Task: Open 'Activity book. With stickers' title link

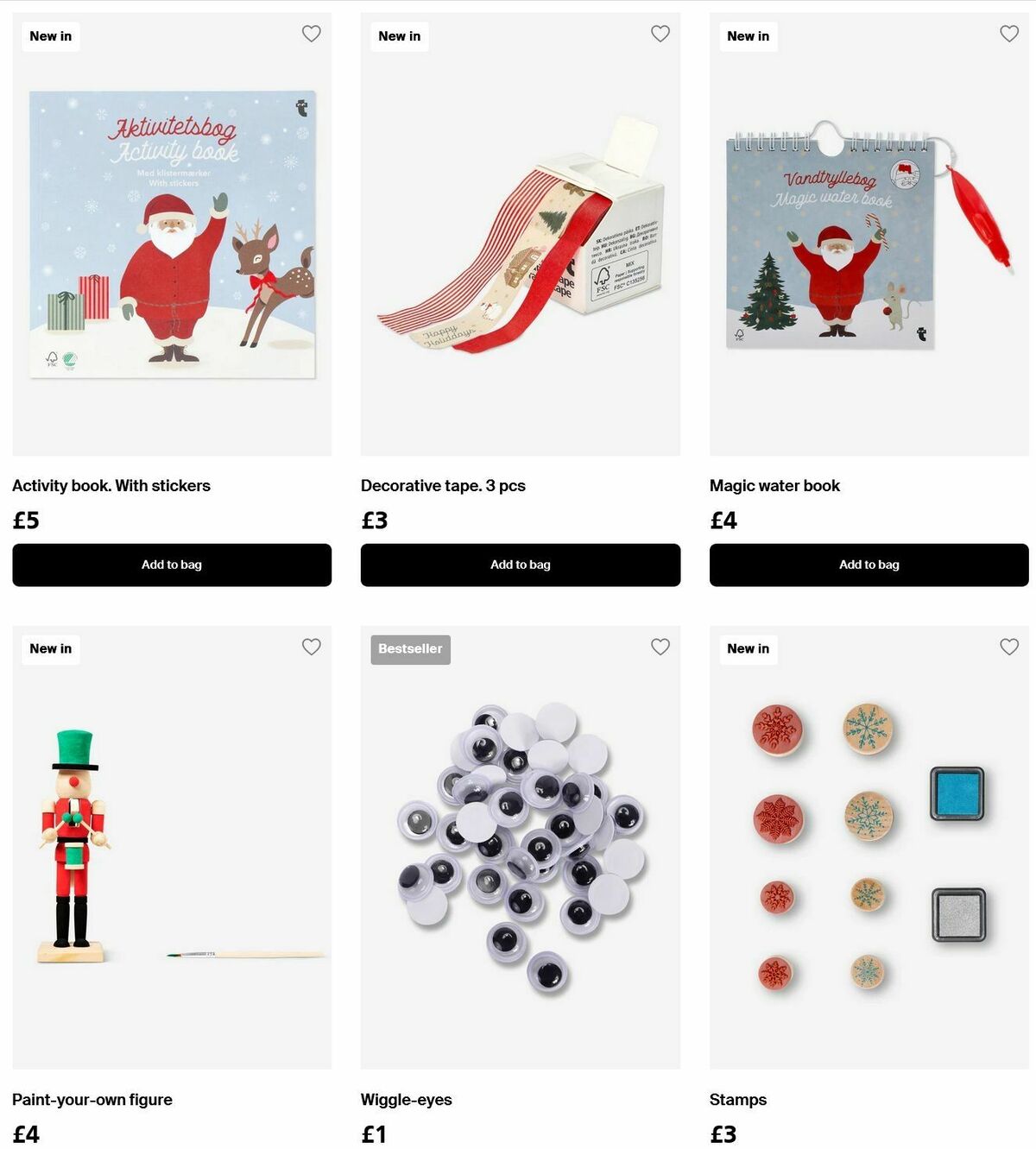Action: pos(111,486)
